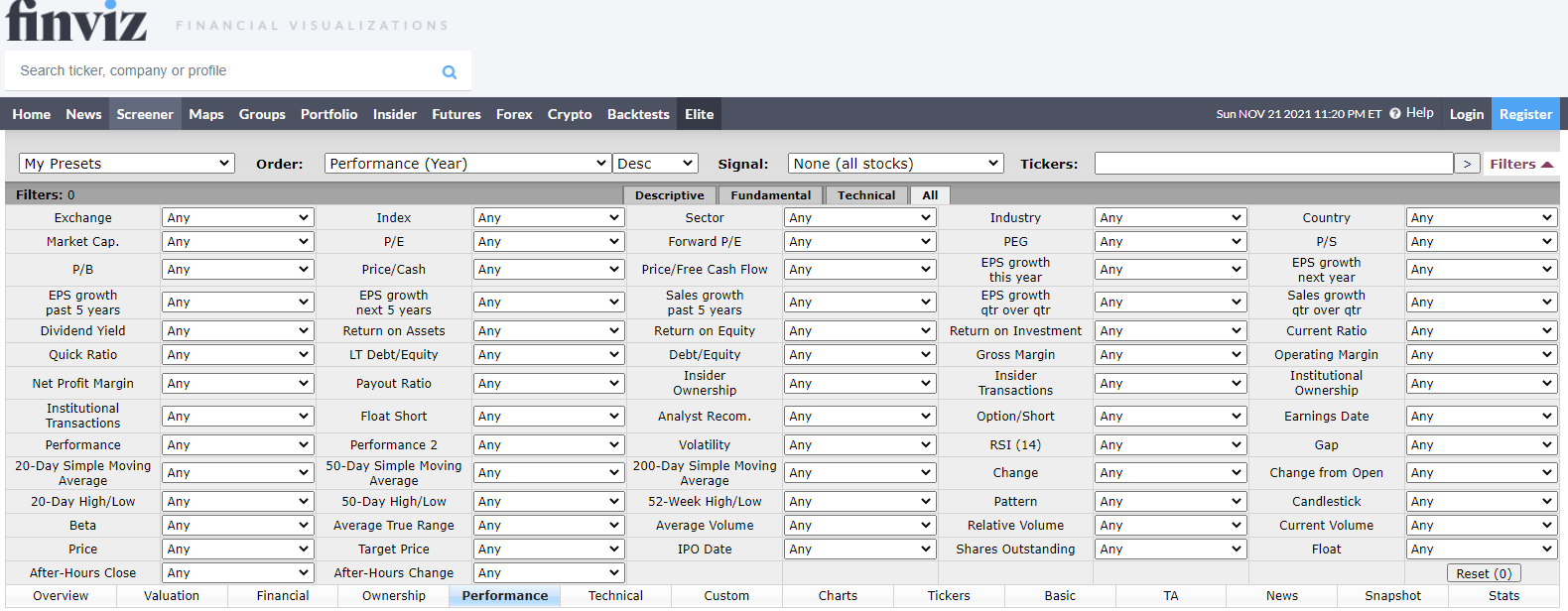Click the Register button

click(x=1525, y=114)
